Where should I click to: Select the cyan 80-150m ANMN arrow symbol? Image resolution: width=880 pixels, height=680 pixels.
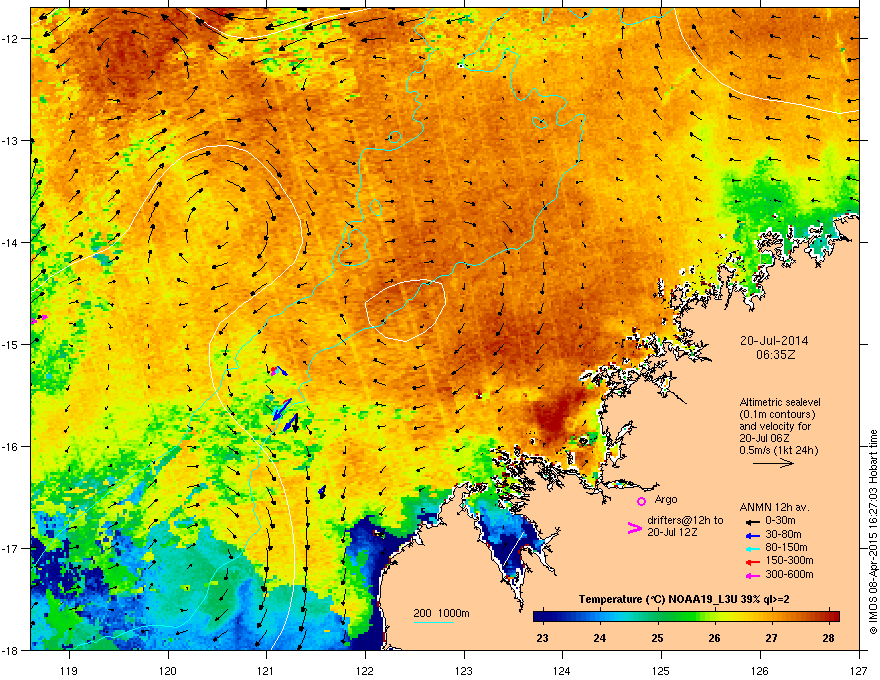[753, 548]
